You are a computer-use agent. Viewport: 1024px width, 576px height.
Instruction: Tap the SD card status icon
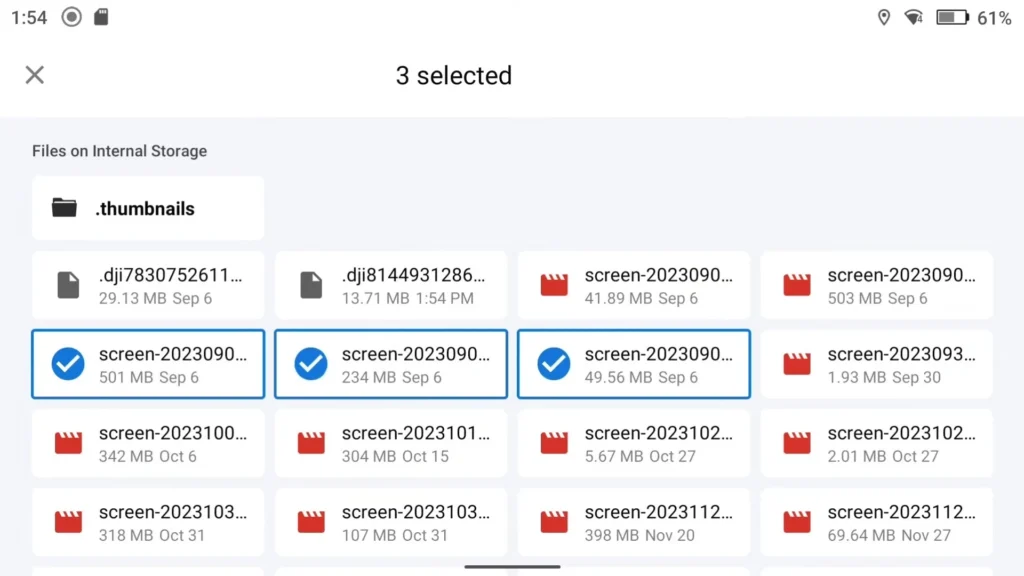[x=101, y=17]
